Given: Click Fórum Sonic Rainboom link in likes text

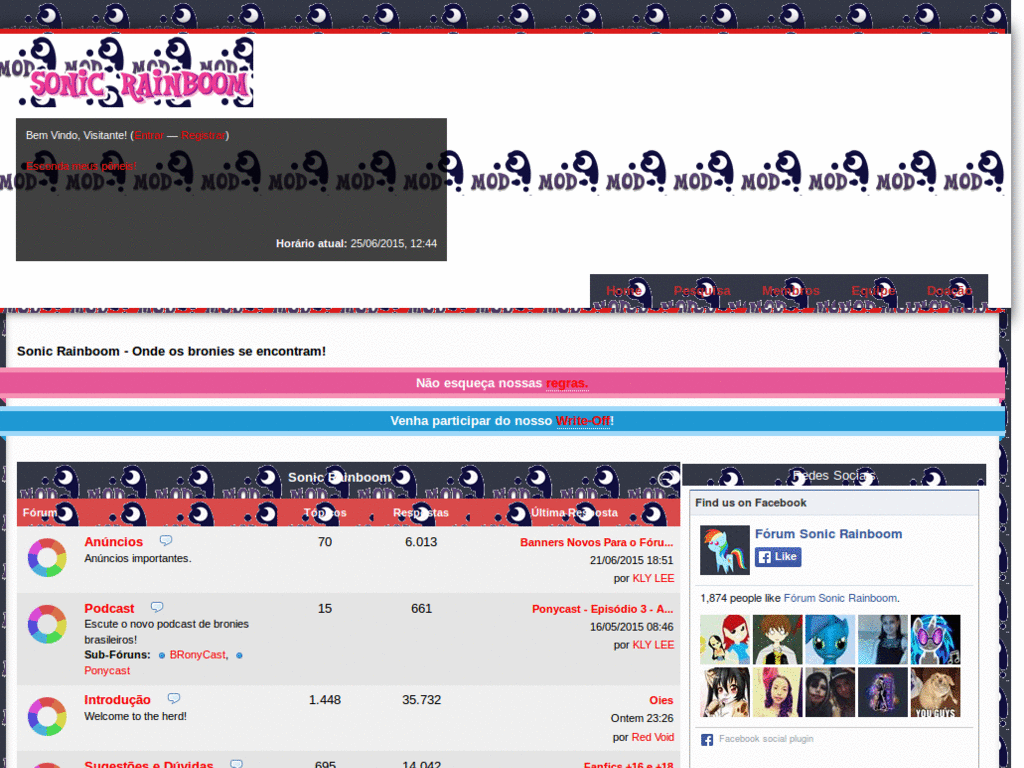Looking at the screenshot, I should coord(840,598).
